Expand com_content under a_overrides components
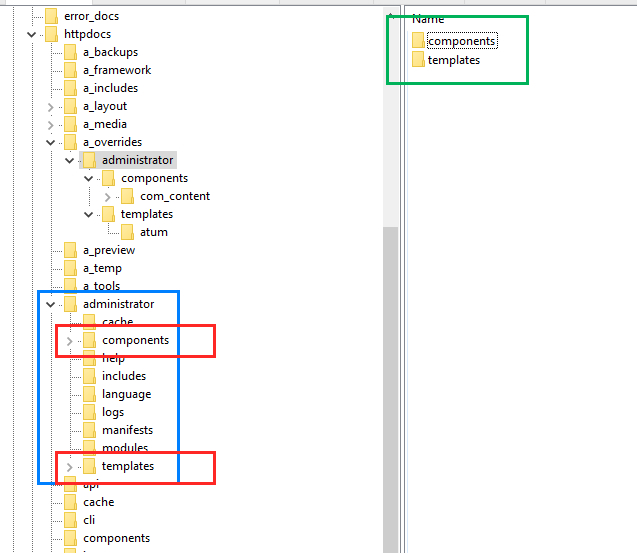637x553 pixels. coord(108,197)
